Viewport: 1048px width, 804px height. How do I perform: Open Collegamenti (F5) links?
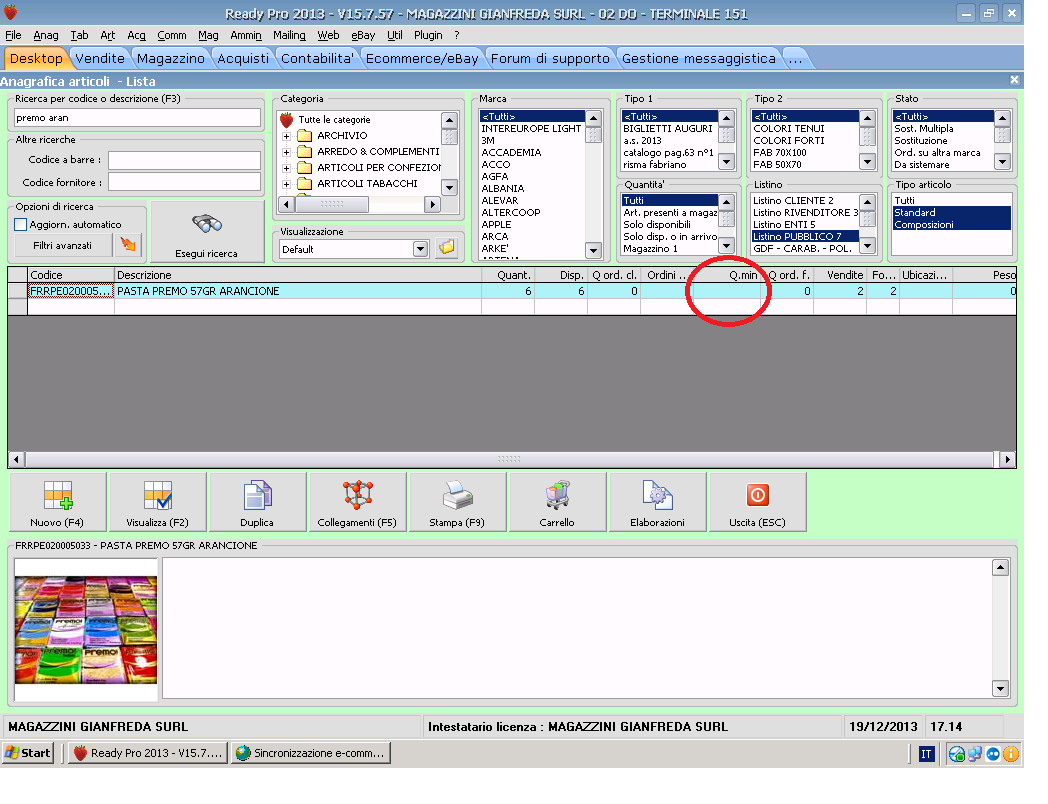358,502
